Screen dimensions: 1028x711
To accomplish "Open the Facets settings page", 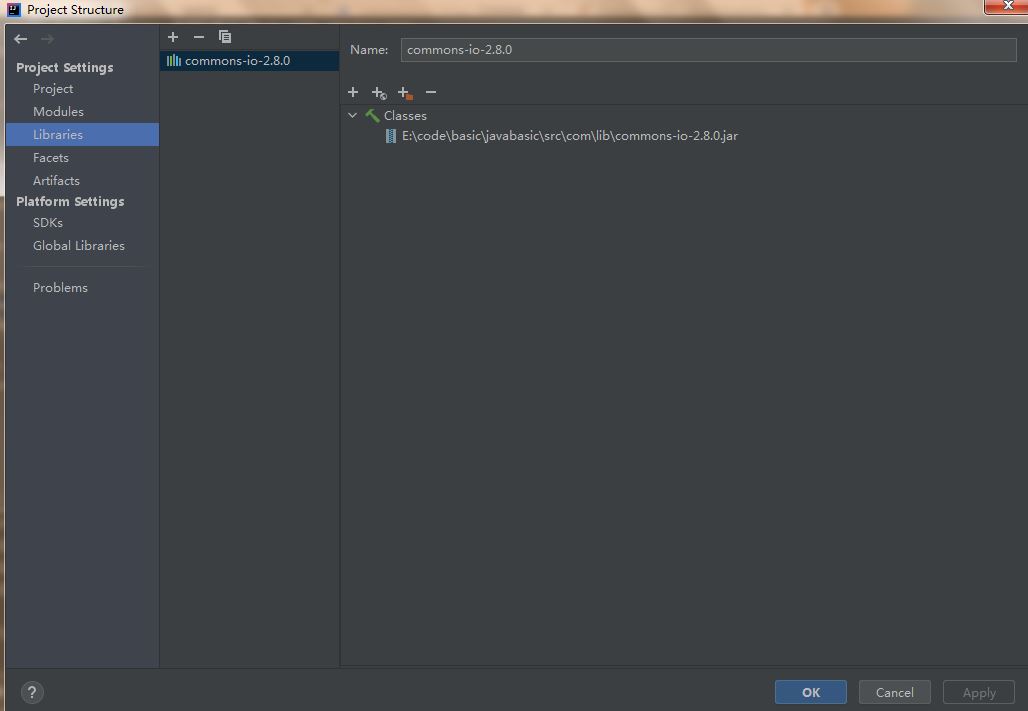I will (50, 157).
